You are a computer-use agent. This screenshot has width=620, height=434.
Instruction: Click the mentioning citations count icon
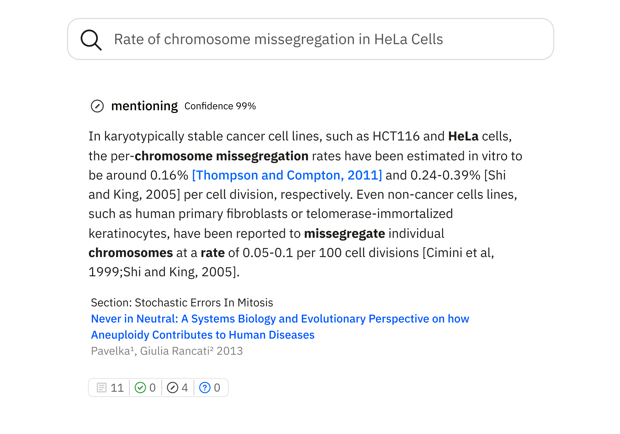click(171, 387)
